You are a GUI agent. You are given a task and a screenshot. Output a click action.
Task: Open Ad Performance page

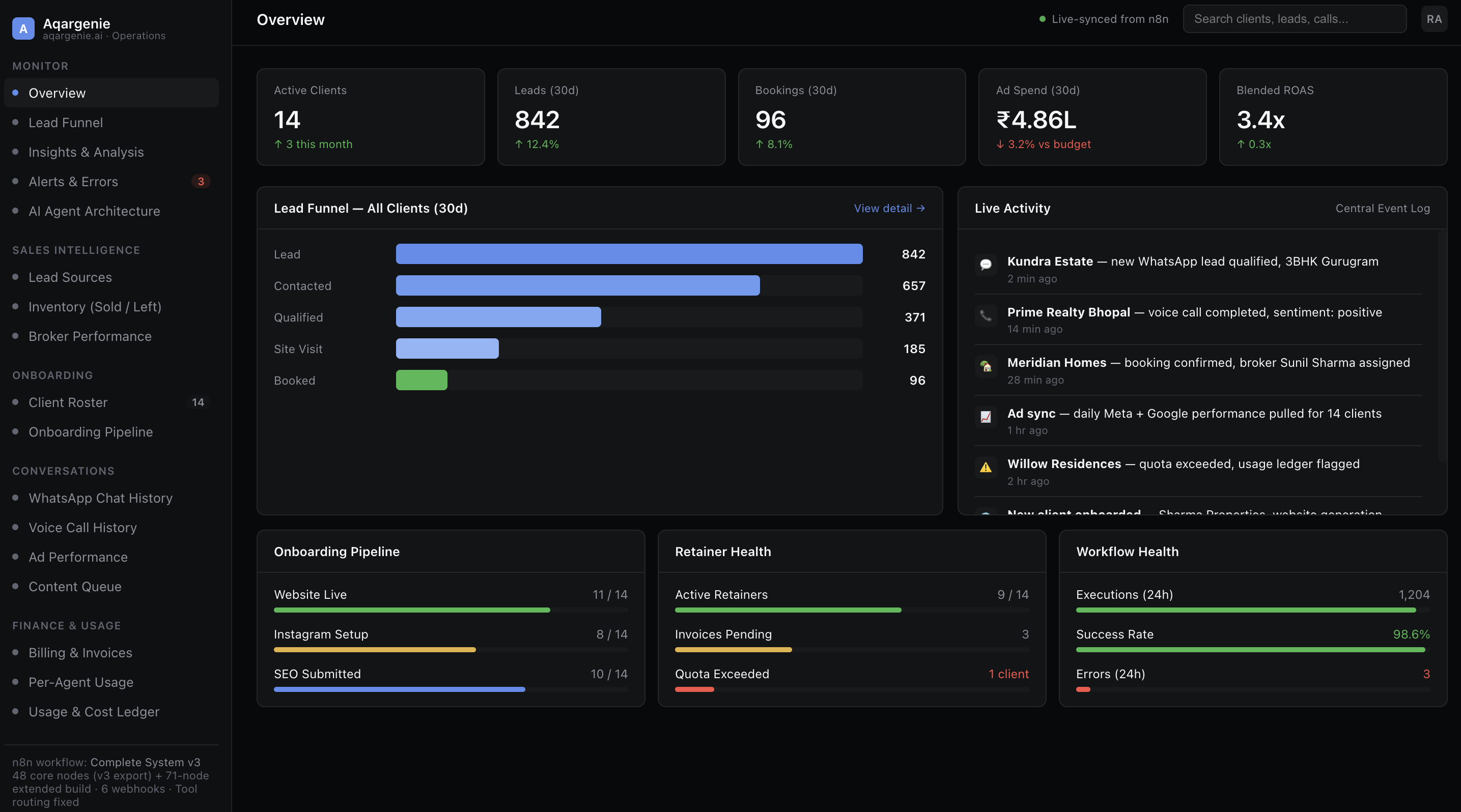pos(111,557)
